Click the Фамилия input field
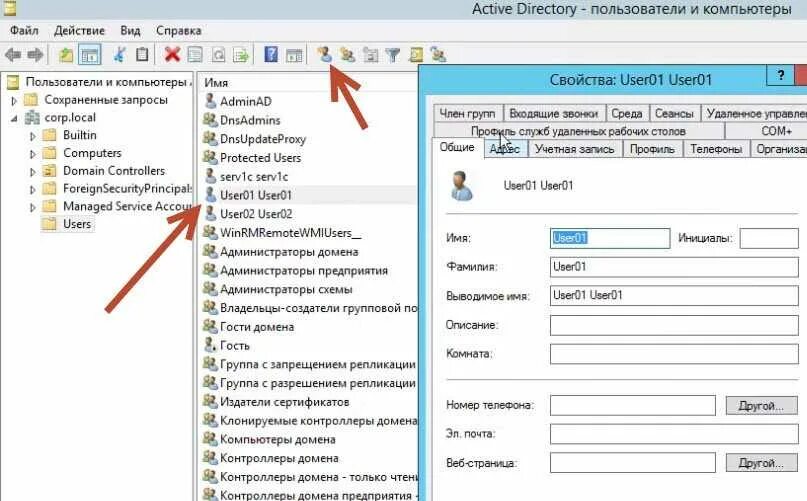Screen dimensions: 807x501 (674, 267)
